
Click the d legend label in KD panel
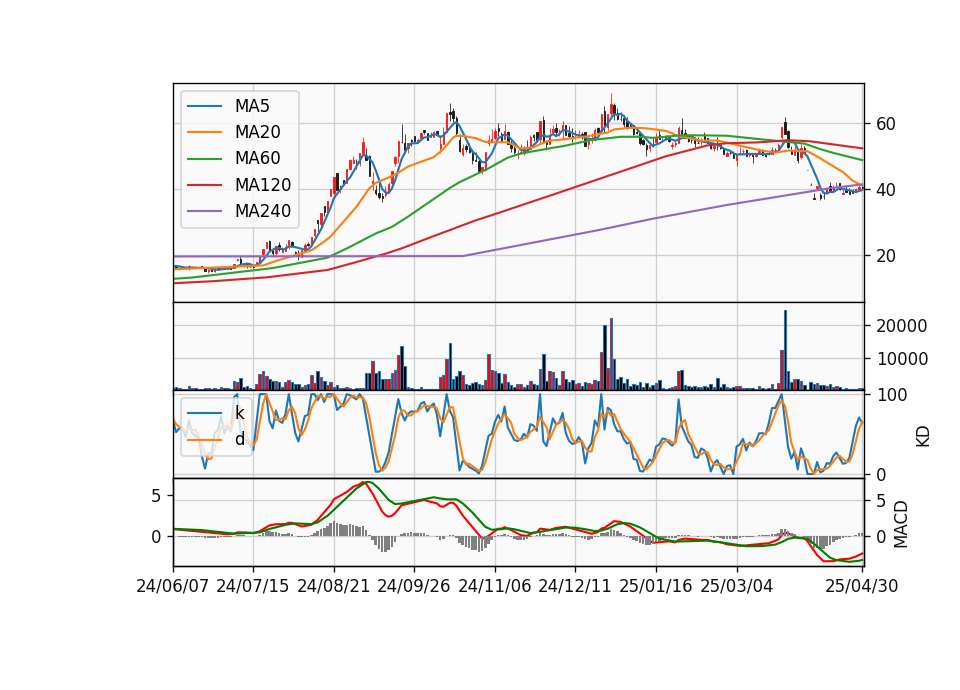[239, 439]
